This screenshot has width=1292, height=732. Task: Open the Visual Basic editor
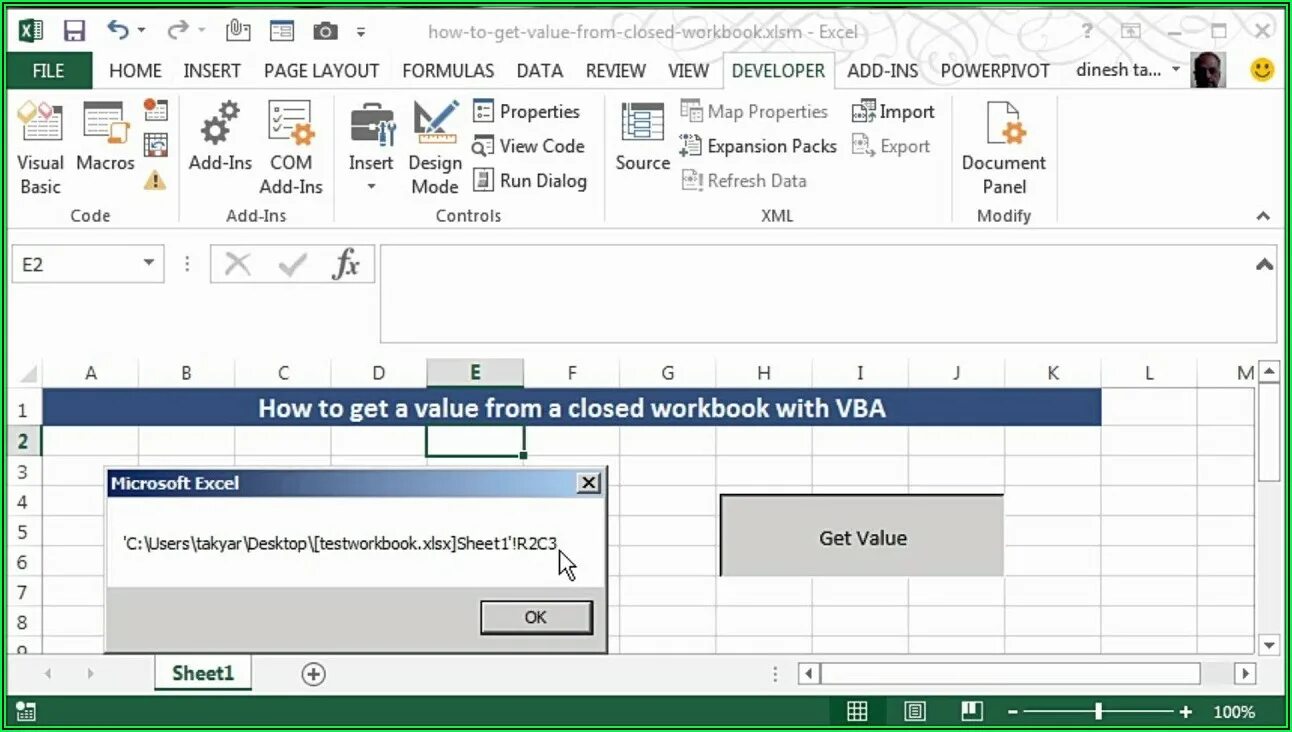click(40, 148)
